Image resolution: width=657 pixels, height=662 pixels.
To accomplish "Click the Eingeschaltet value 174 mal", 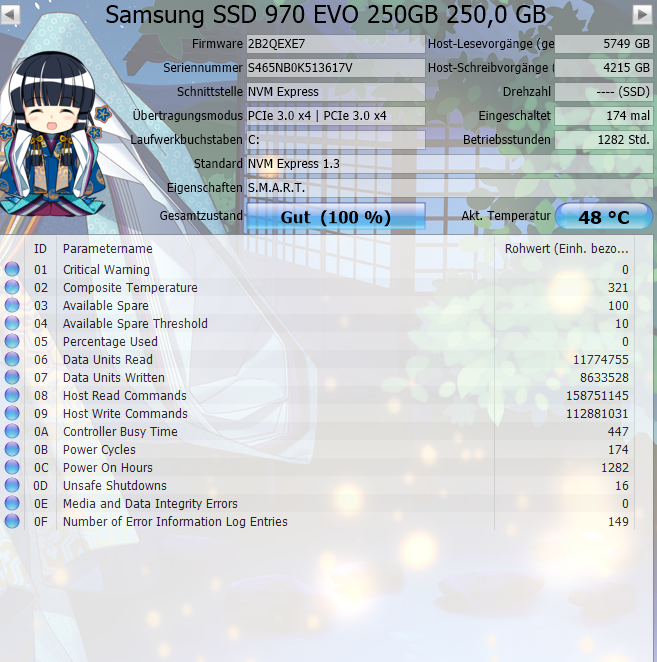I will [x=604, y=116].
